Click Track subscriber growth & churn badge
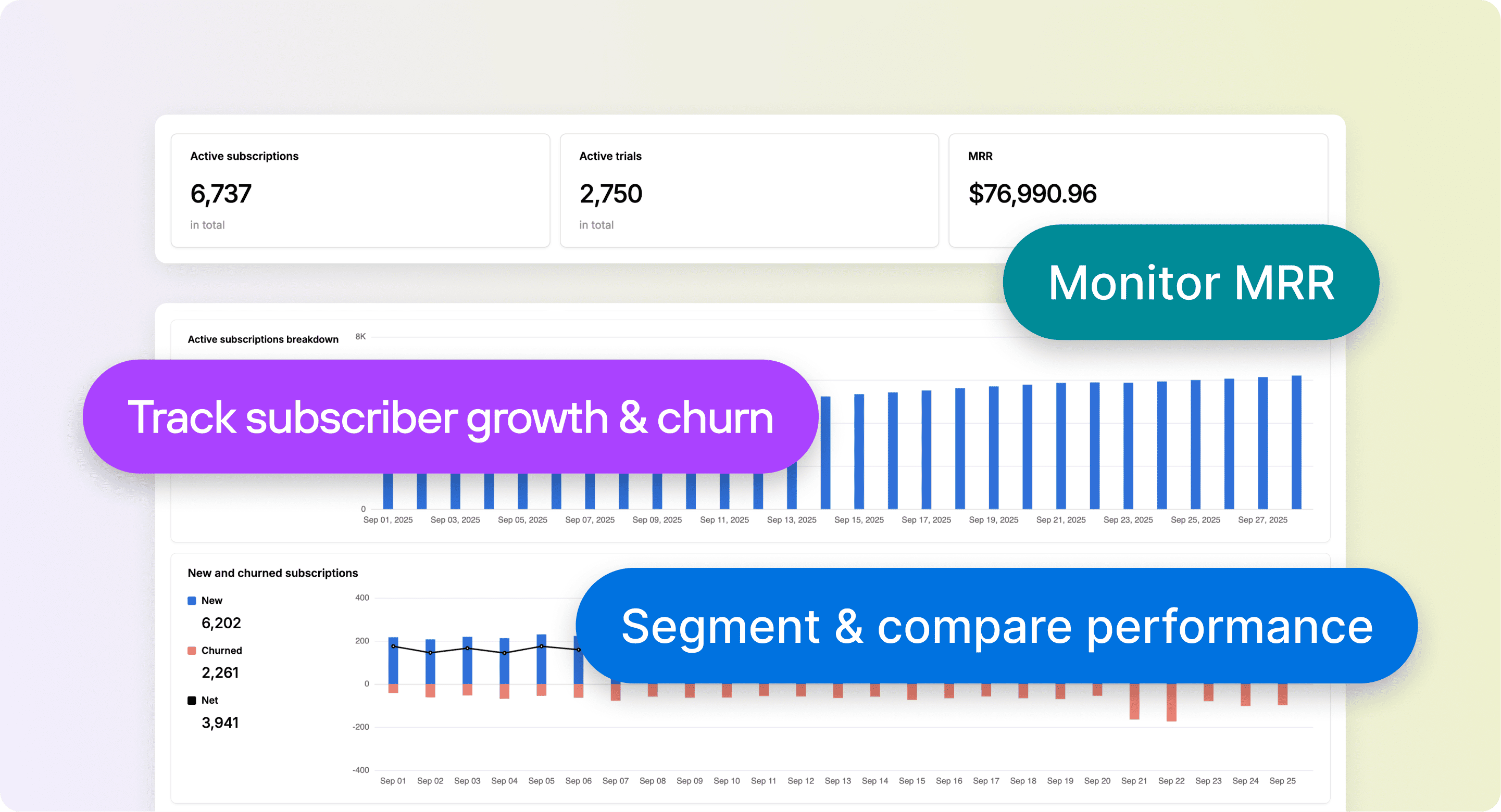This screenshot has width=1501, height=812. tap(450, 417)
